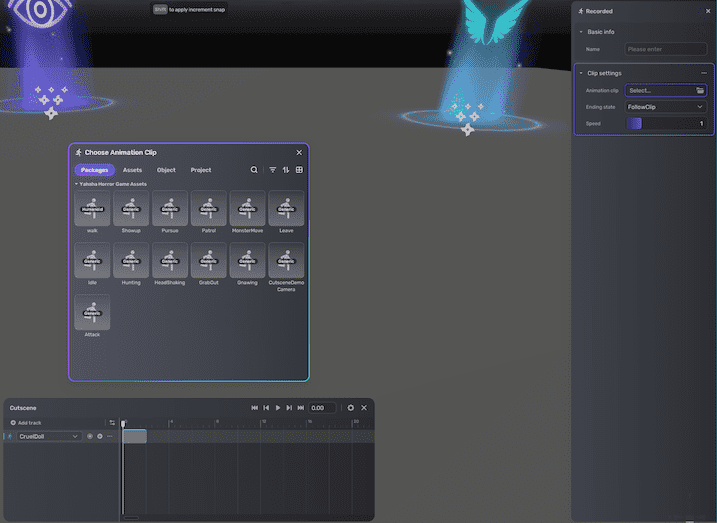Screen dimensions: 717x523
Task: Switch clip chooser to grid view layout
Action: (x=299, y=170)
